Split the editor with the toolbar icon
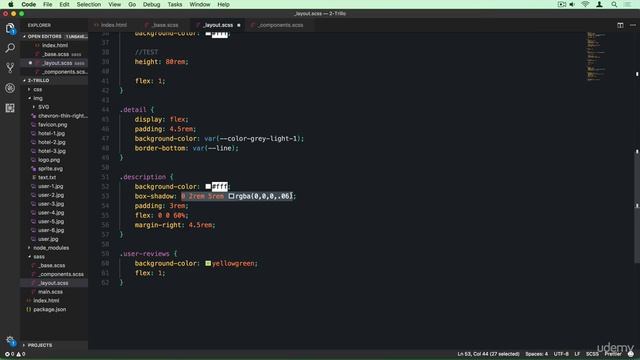The width and height of the screenshot is (640, 360). [x=620, y=25]
